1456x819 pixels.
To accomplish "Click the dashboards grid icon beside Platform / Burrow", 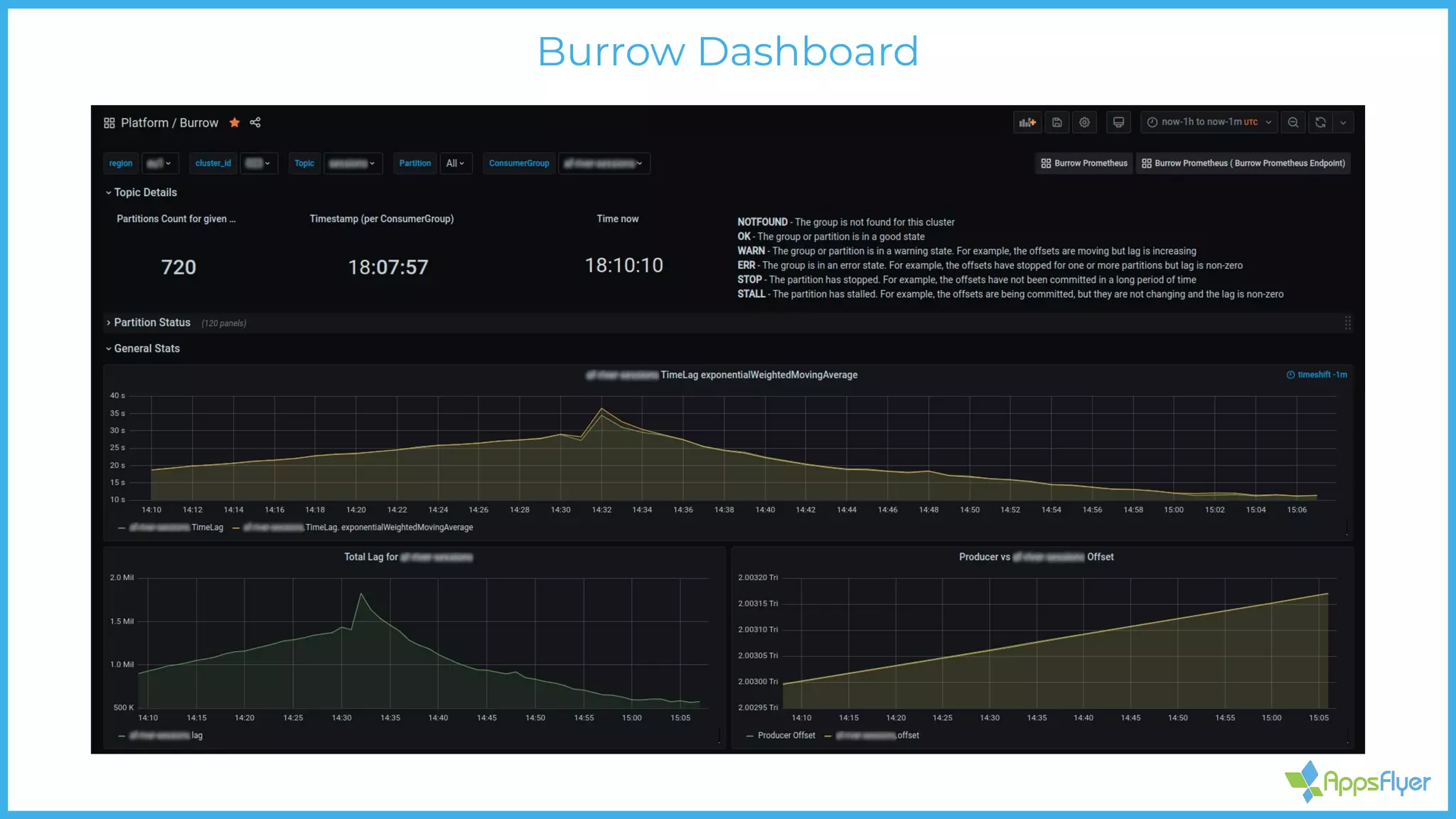I will click(x=109, y=123).
